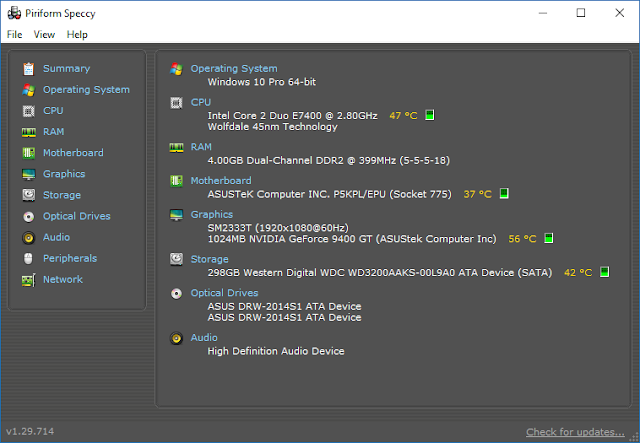640x443 pixels.
Task: Open Motherboard details from sidebar
Action: [x=73, y=153]
